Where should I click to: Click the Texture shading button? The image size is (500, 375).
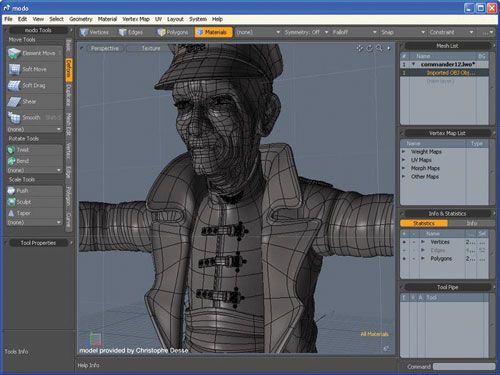pos(151,48)
